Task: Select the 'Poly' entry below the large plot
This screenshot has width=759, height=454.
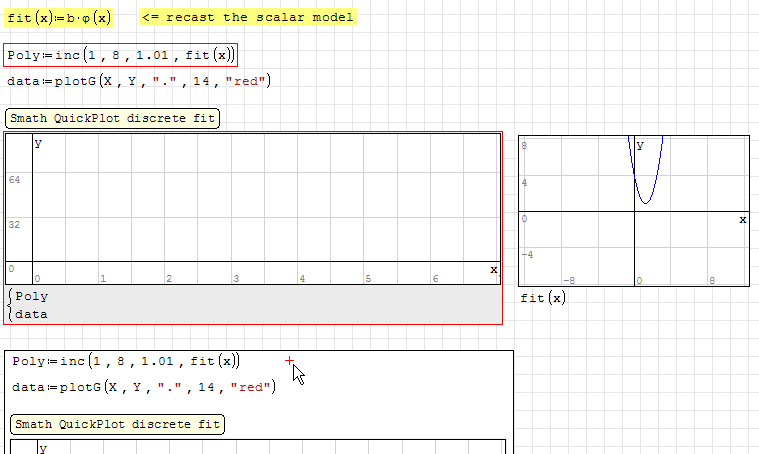Action: pos(32,296)
